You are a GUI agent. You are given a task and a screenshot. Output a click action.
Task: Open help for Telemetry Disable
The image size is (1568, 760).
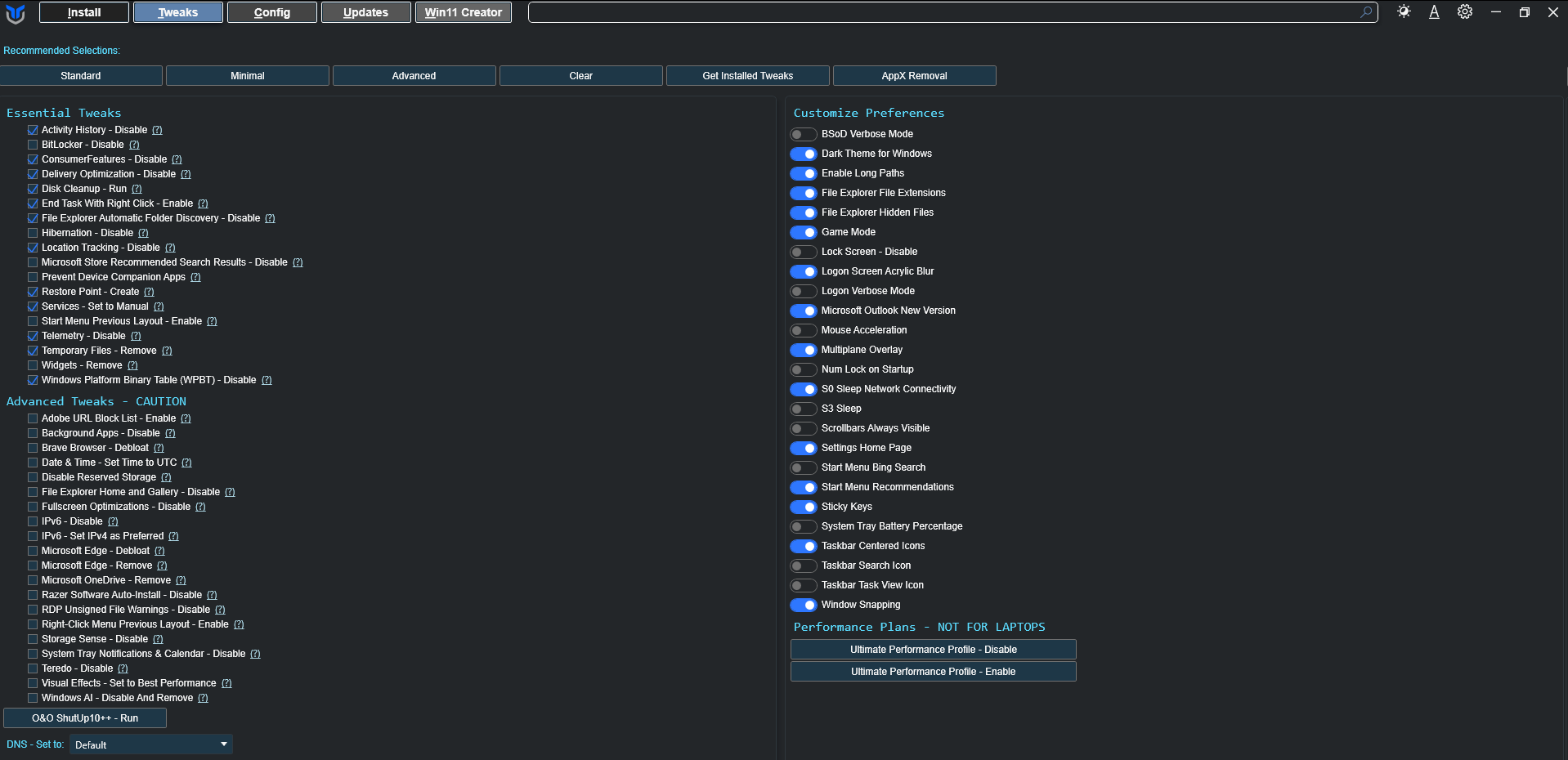[136, 336]
